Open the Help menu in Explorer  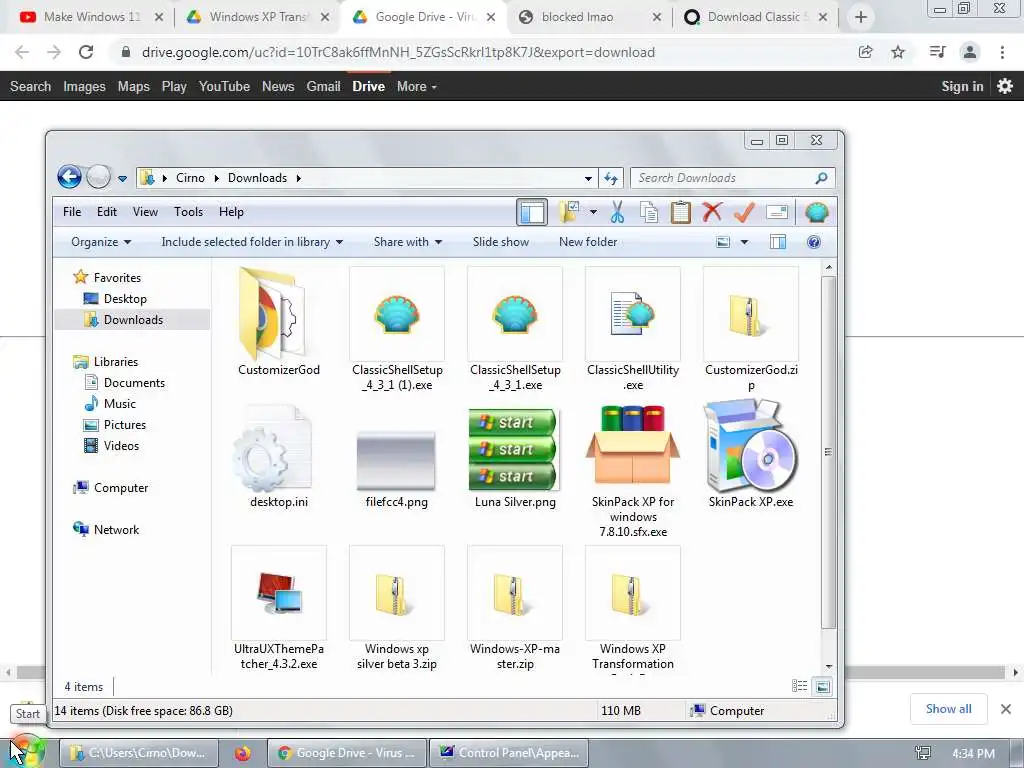click(231, 212)
